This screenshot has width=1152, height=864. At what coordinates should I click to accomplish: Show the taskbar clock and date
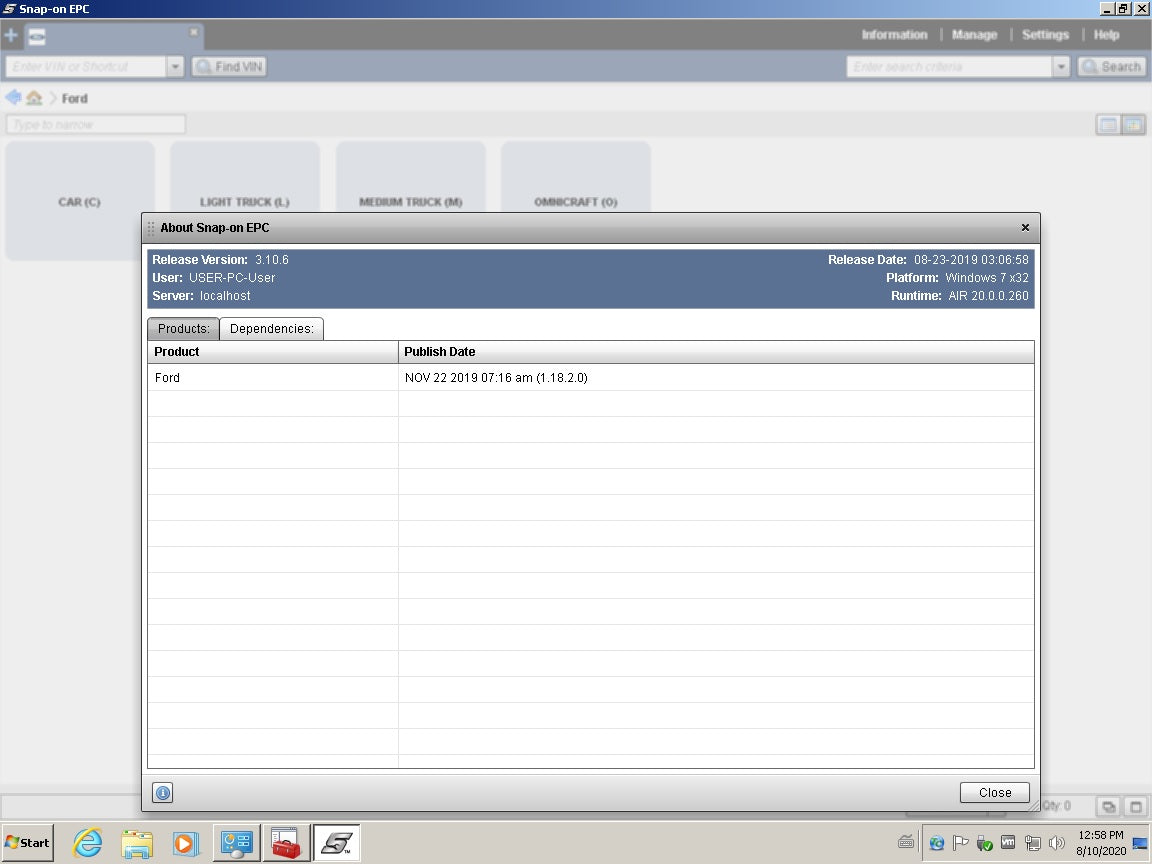point(1101,843)
